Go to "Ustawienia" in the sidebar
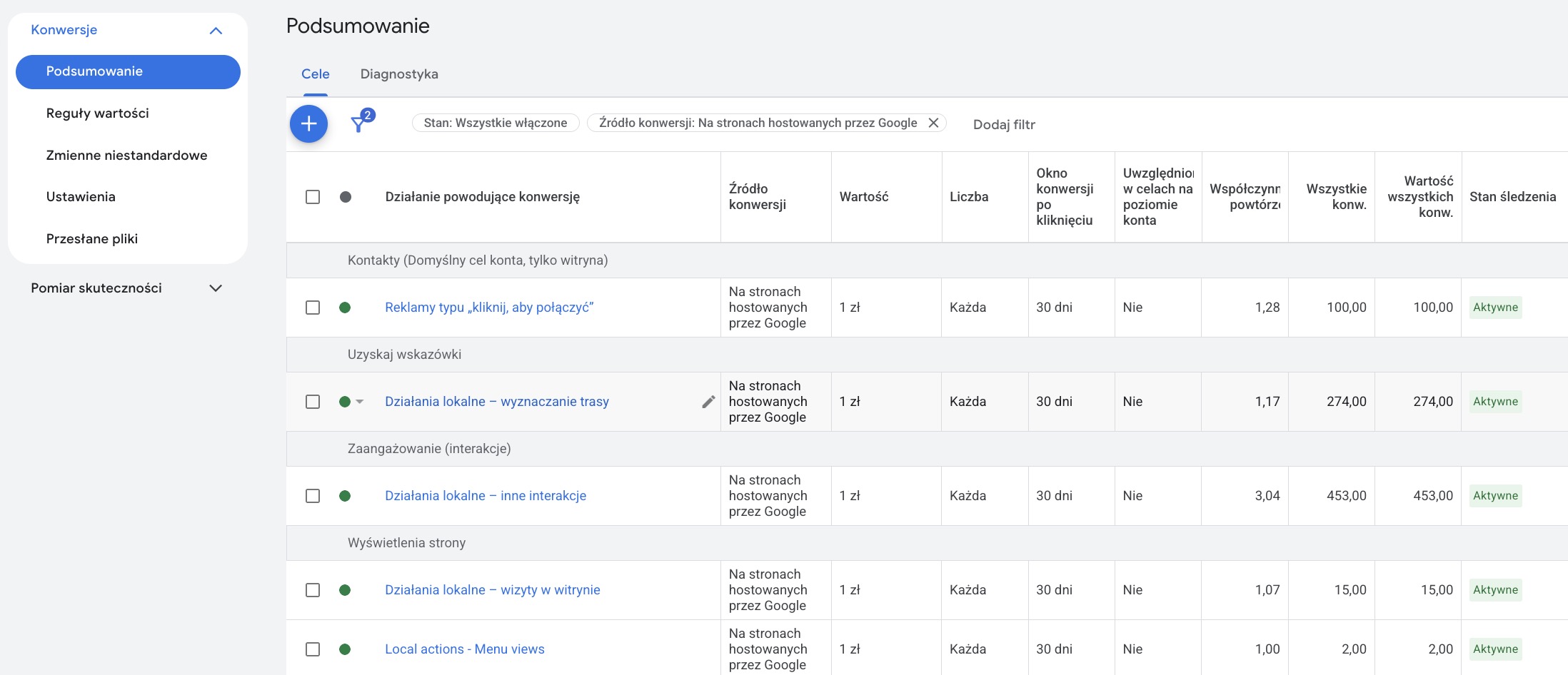The image size is (1568, 675). (x=81, y=196)
